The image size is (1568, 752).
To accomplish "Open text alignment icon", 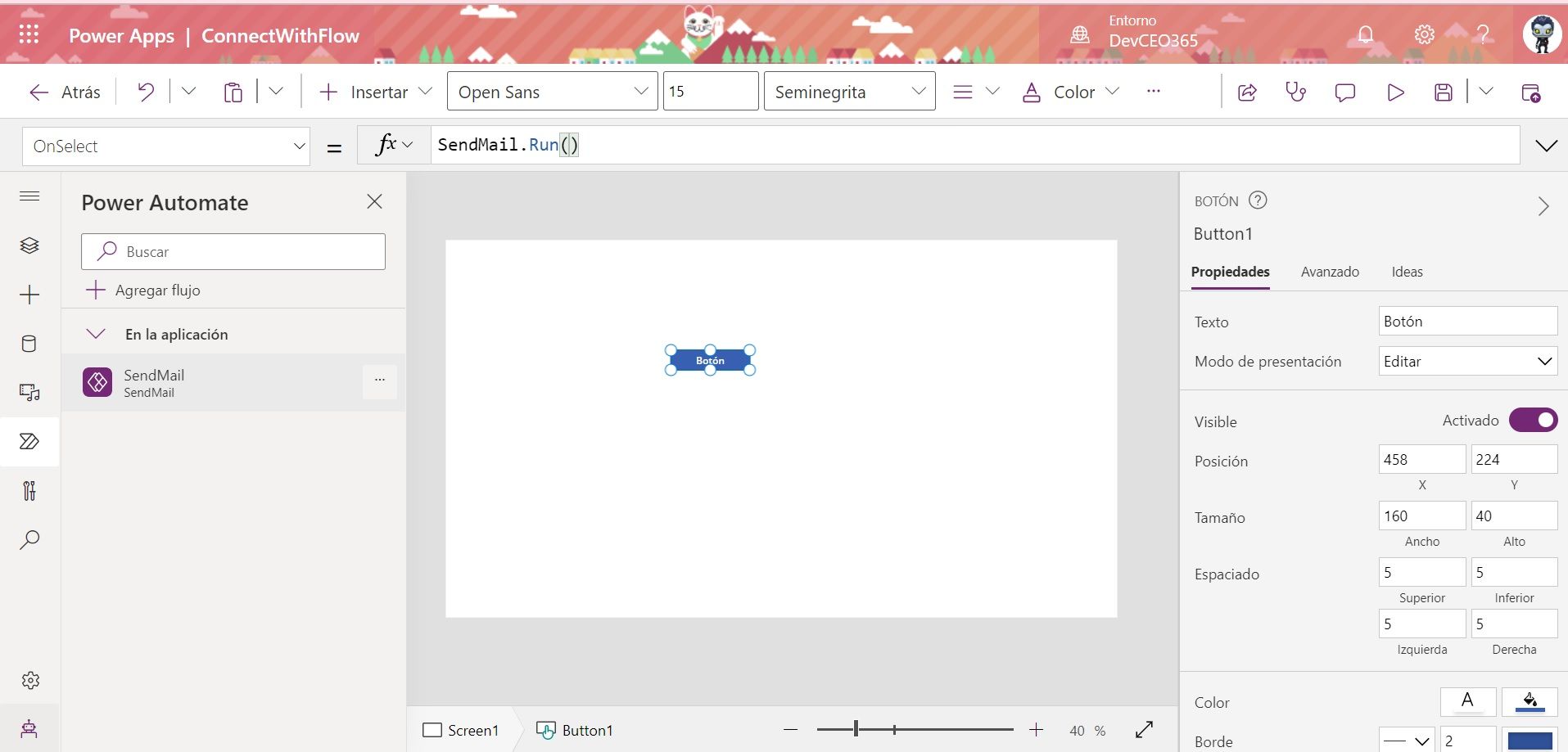I will (x=963, y=92).
